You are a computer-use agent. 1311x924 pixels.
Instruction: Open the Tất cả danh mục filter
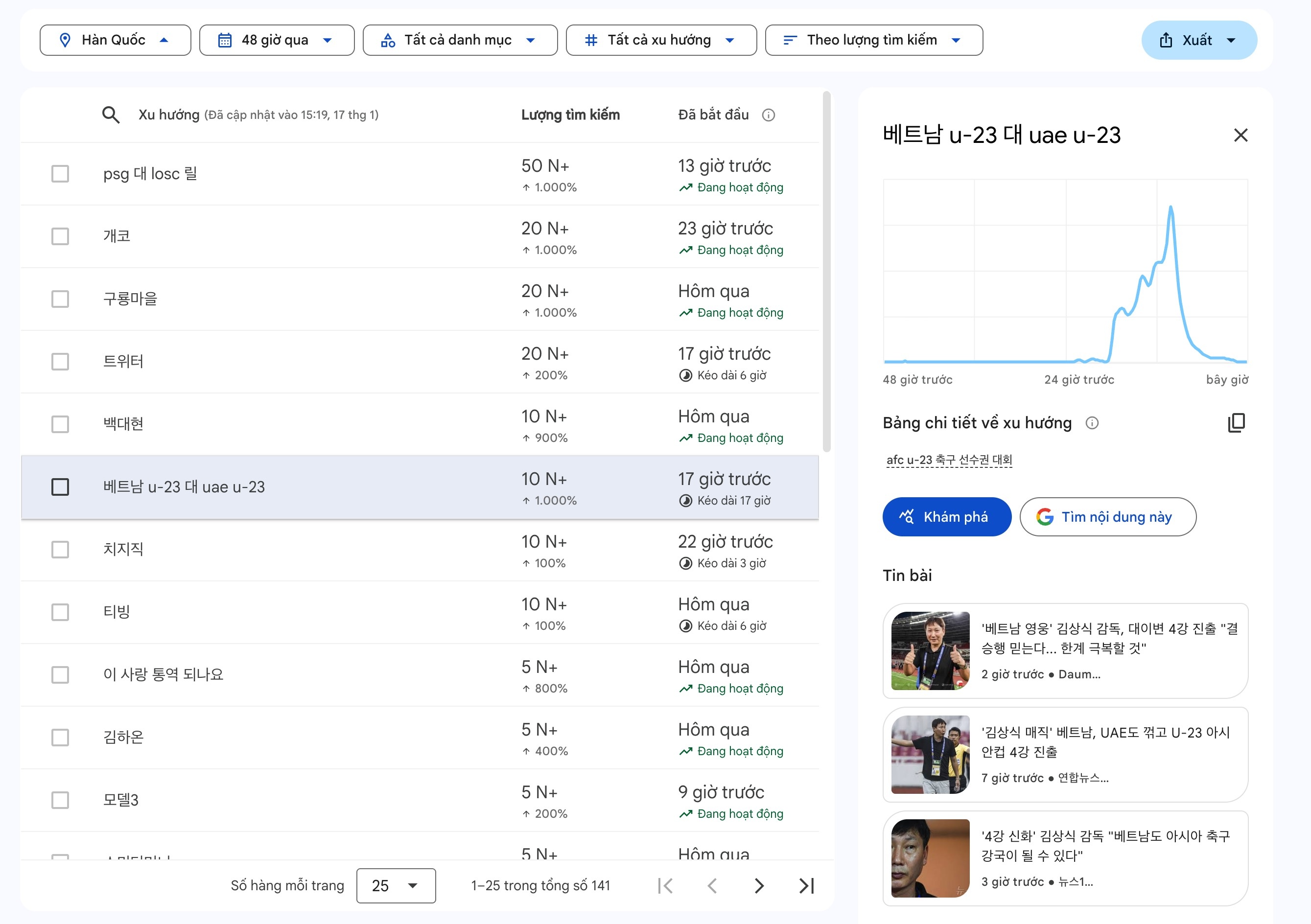(460, 40)
